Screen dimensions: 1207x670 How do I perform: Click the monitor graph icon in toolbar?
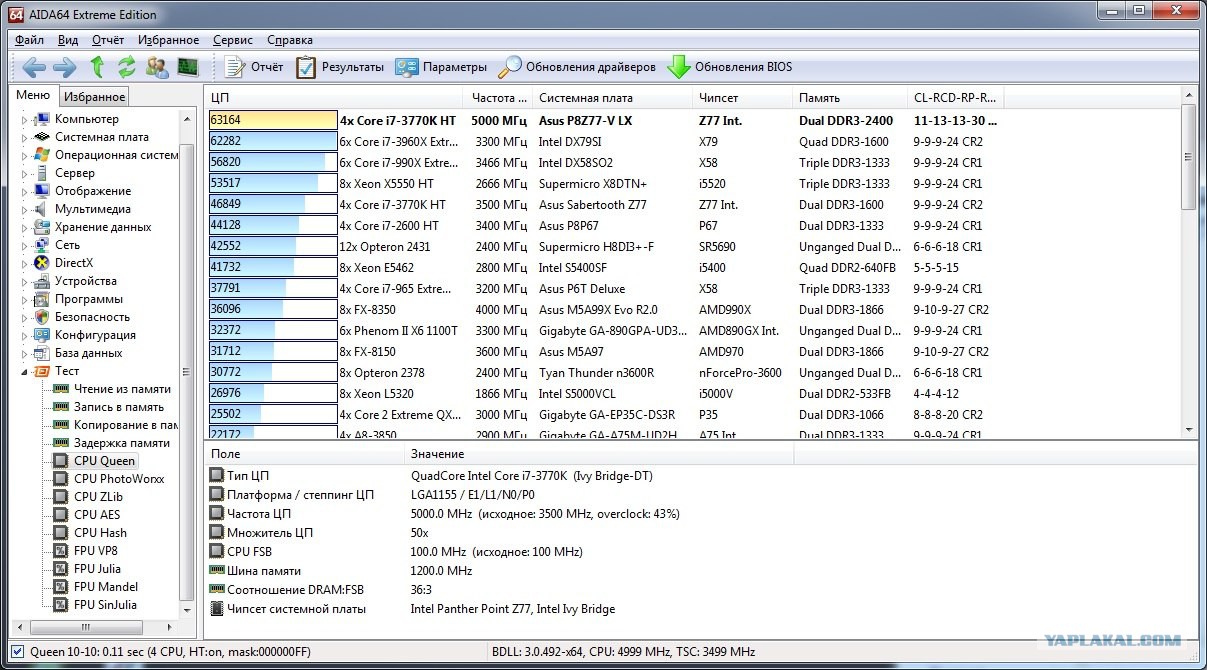tap(187, 67)
